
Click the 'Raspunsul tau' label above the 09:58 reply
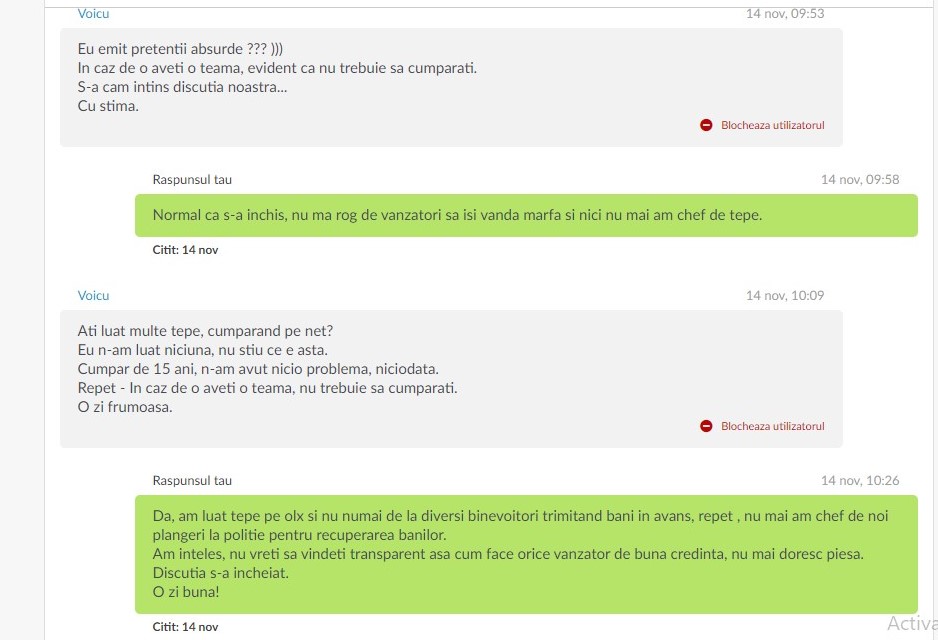point(192,179)
